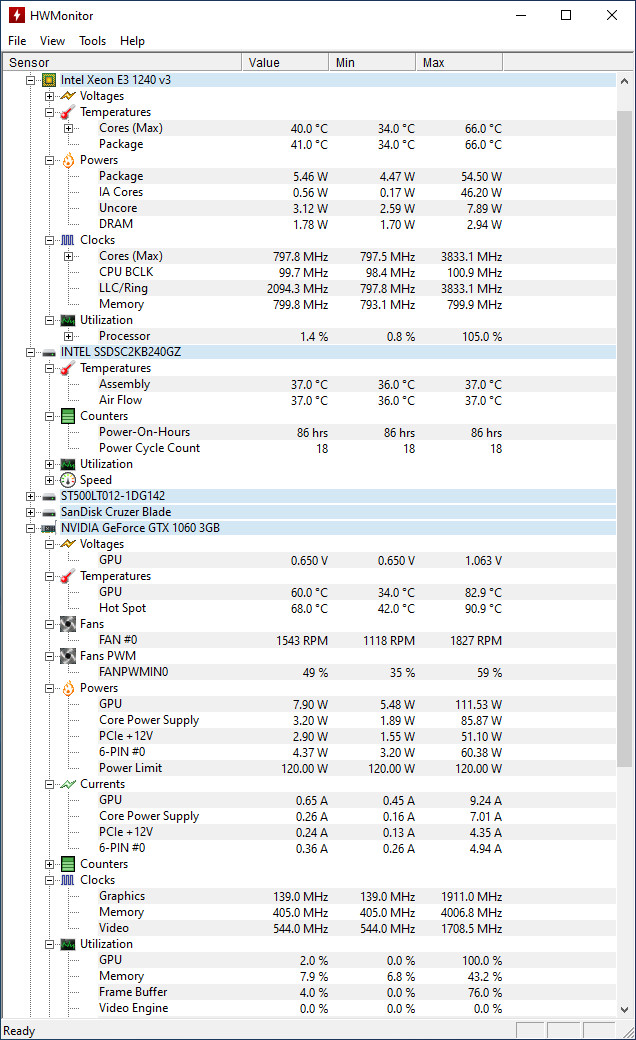Screen dimensions: 636x1040
Task: Click the CPU Temperatures thermometer icon
Action: click(x=68, y=112)
